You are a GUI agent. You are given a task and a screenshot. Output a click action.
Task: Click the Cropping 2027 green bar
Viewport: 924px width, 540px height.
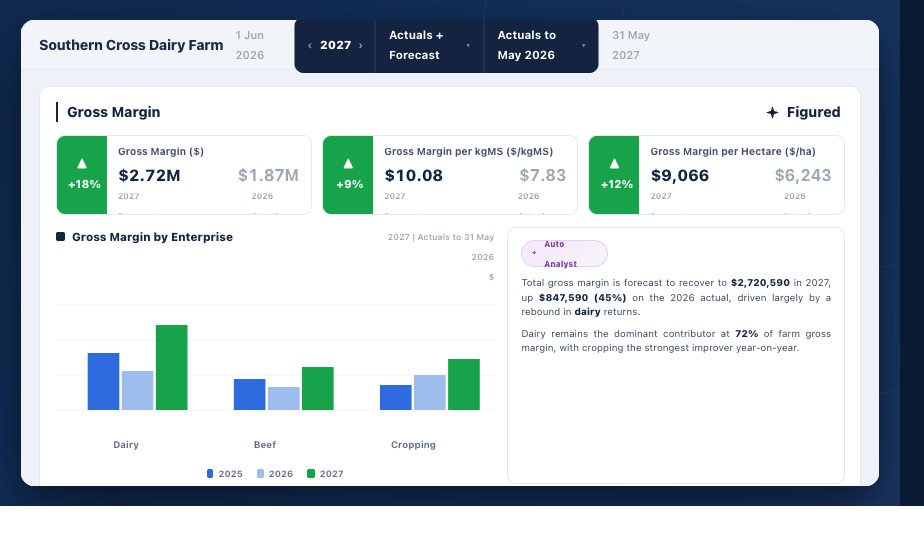click(464, 384)
